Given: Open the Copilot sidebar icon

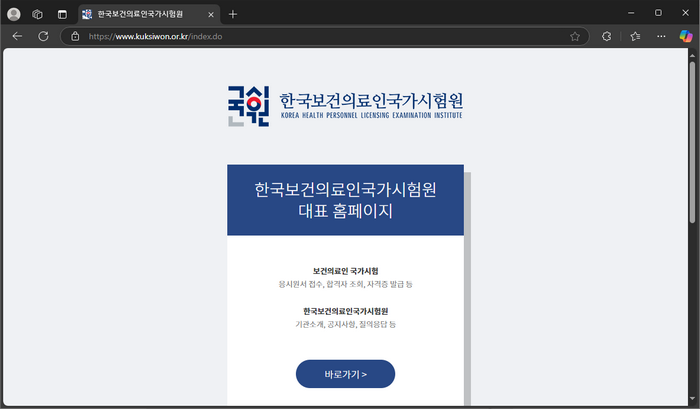Looking at the screenshot, I should point(686,36).
